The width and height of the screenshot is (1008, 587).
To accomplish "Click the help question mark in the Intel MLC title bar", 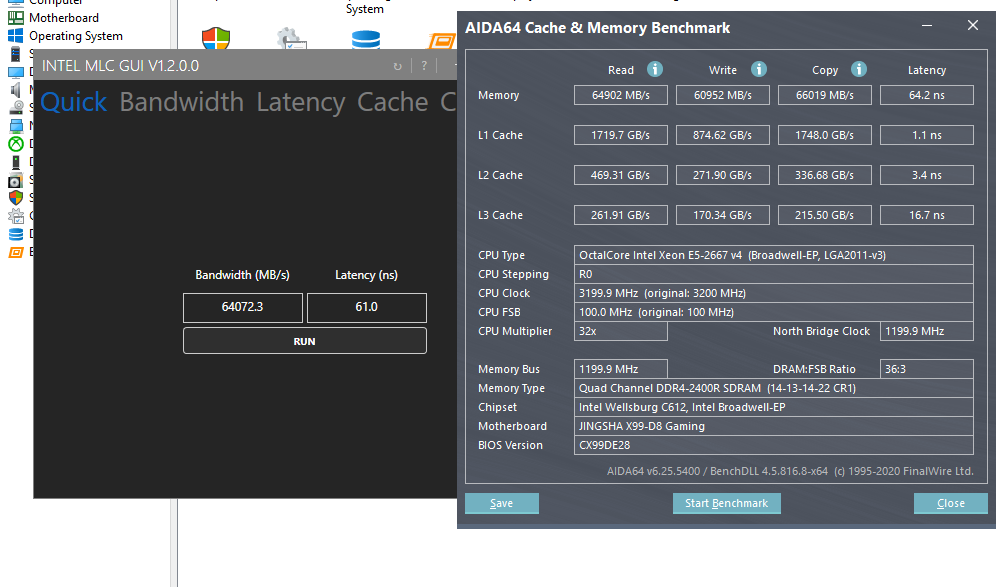I will [x=424, y=66].
